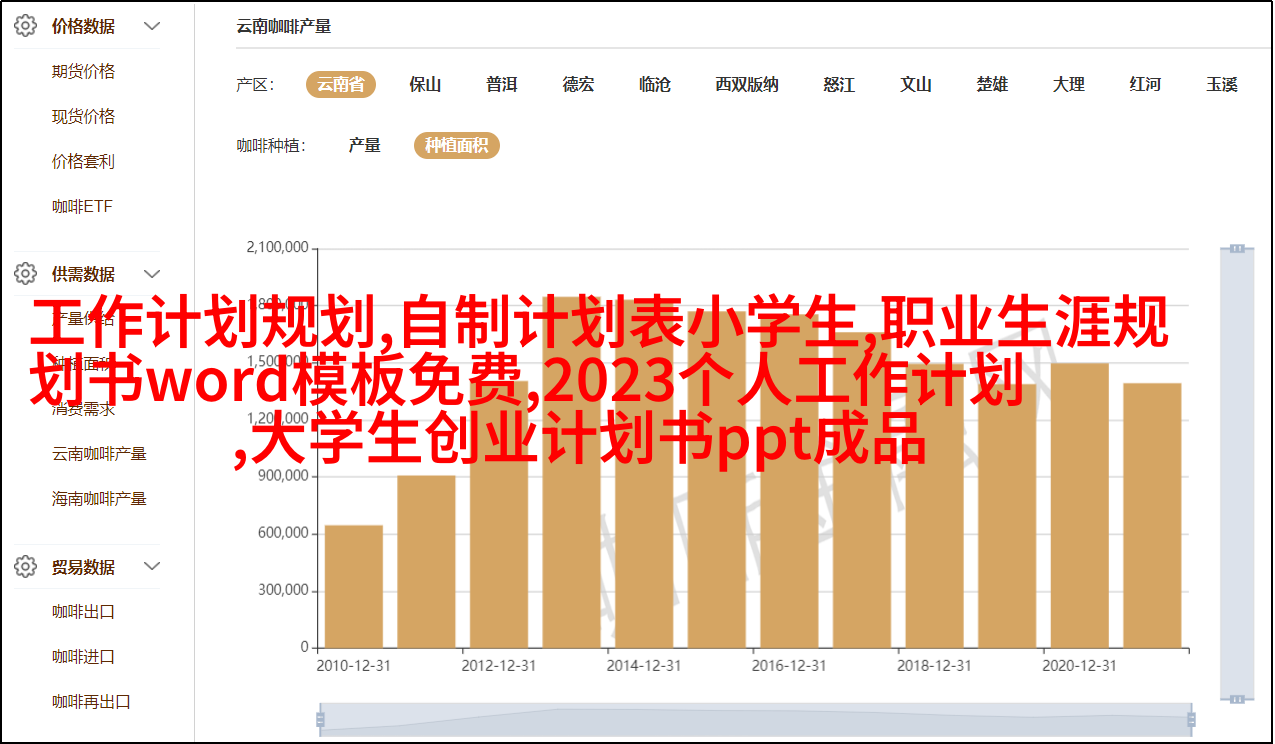Switch region to 保山
The image size is (1275, 744).
point(425,85)
